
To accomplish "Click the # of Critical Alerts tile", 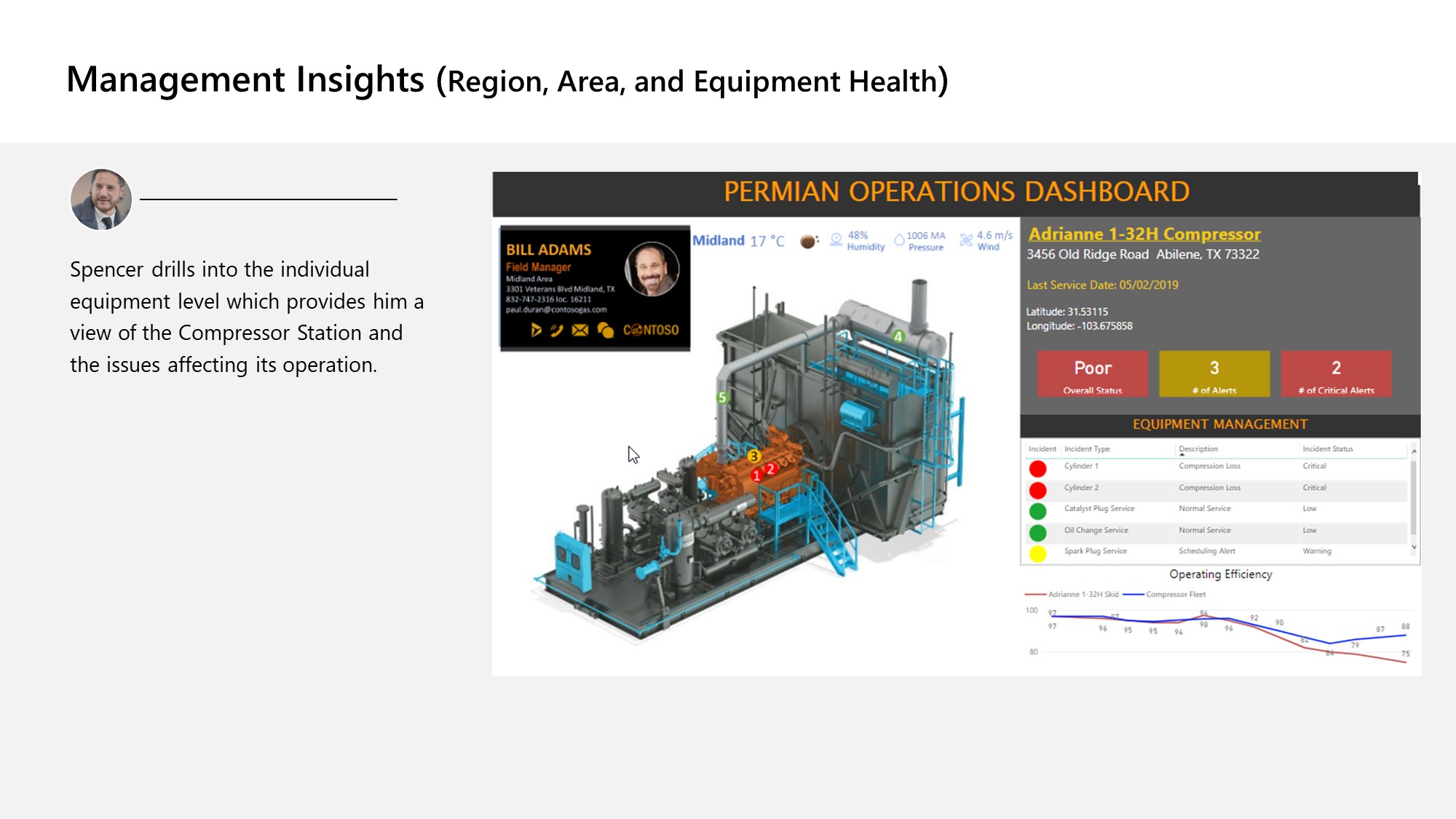I will 1336,373.
